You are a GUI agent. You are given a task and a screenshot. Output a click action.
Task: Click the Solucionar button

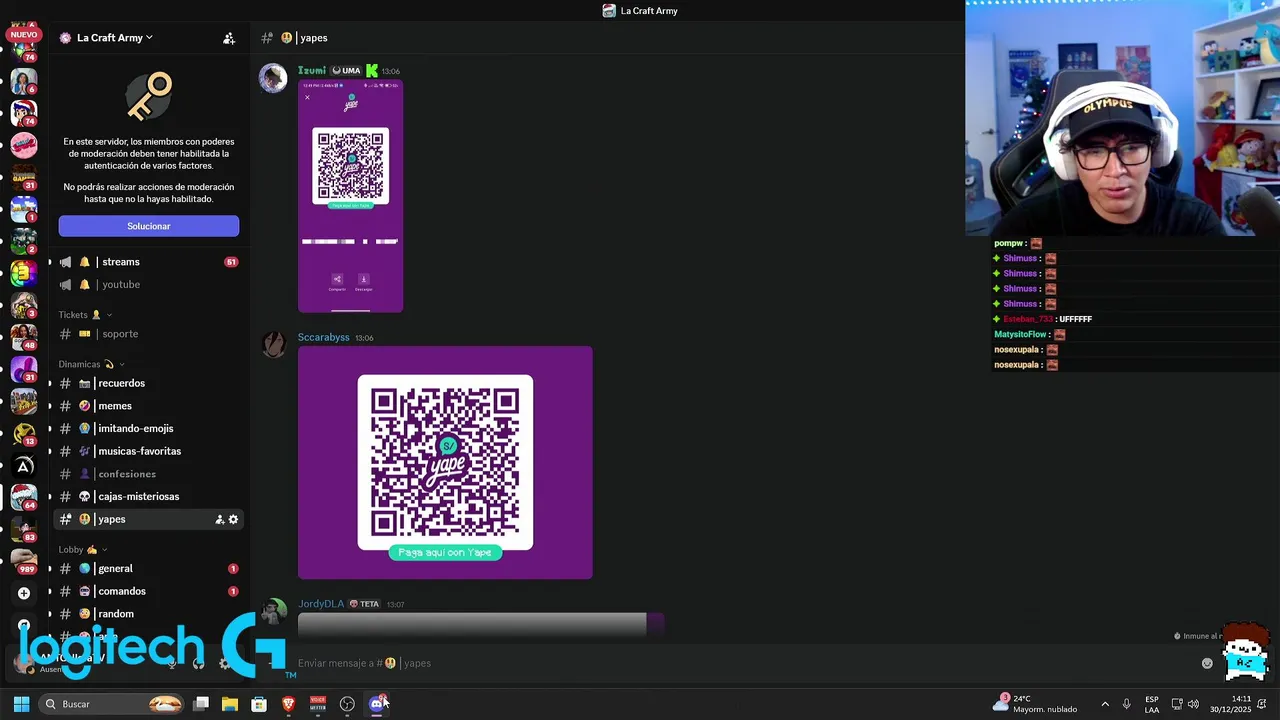click(149, 226)
